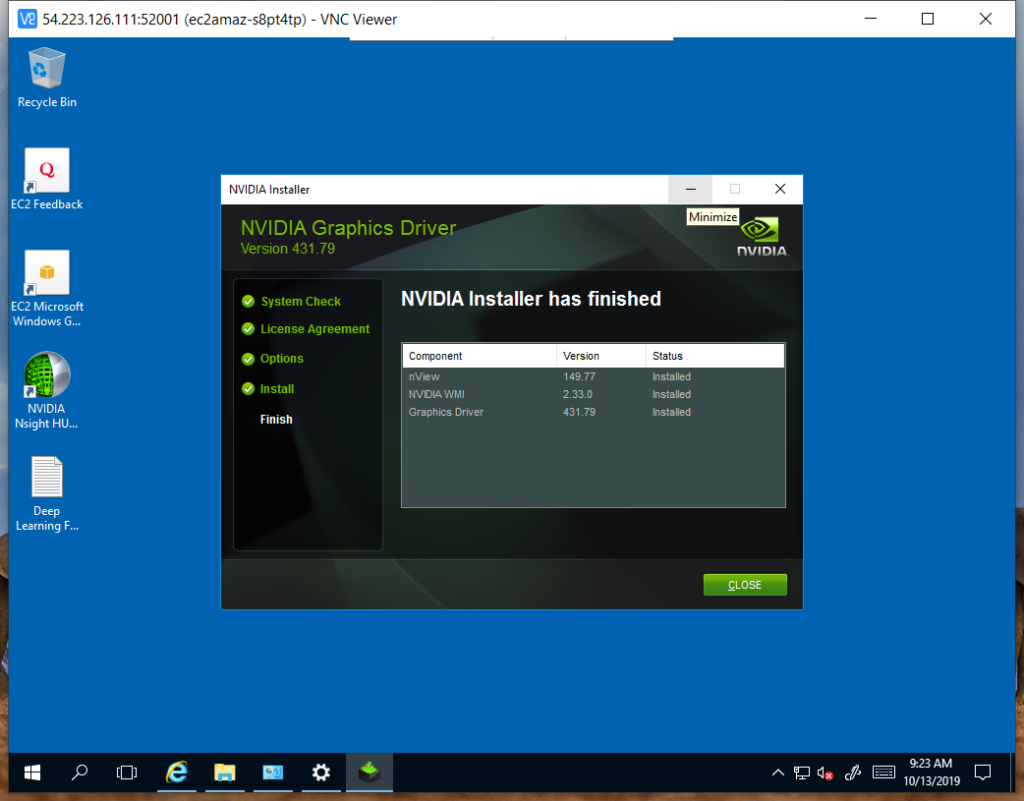The height and width of the screenshot is (801, 1024).
Task: Open Settings gear in the taskbar
Action: coord(321,772)
